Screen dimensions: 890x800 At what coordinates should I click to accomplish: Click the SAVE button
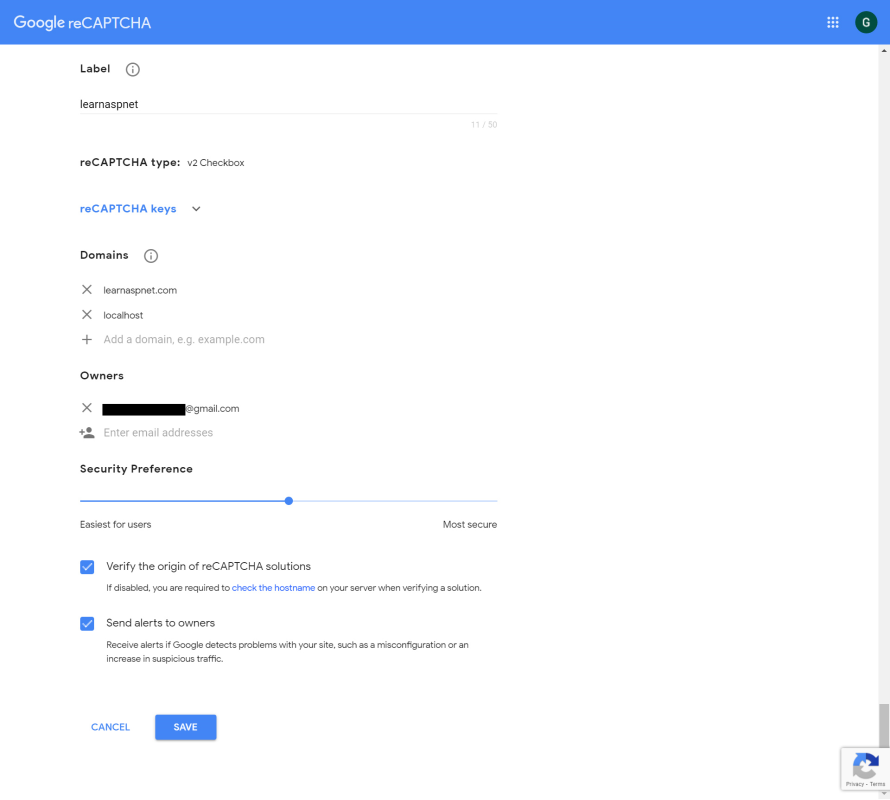[x=186, y=727]
